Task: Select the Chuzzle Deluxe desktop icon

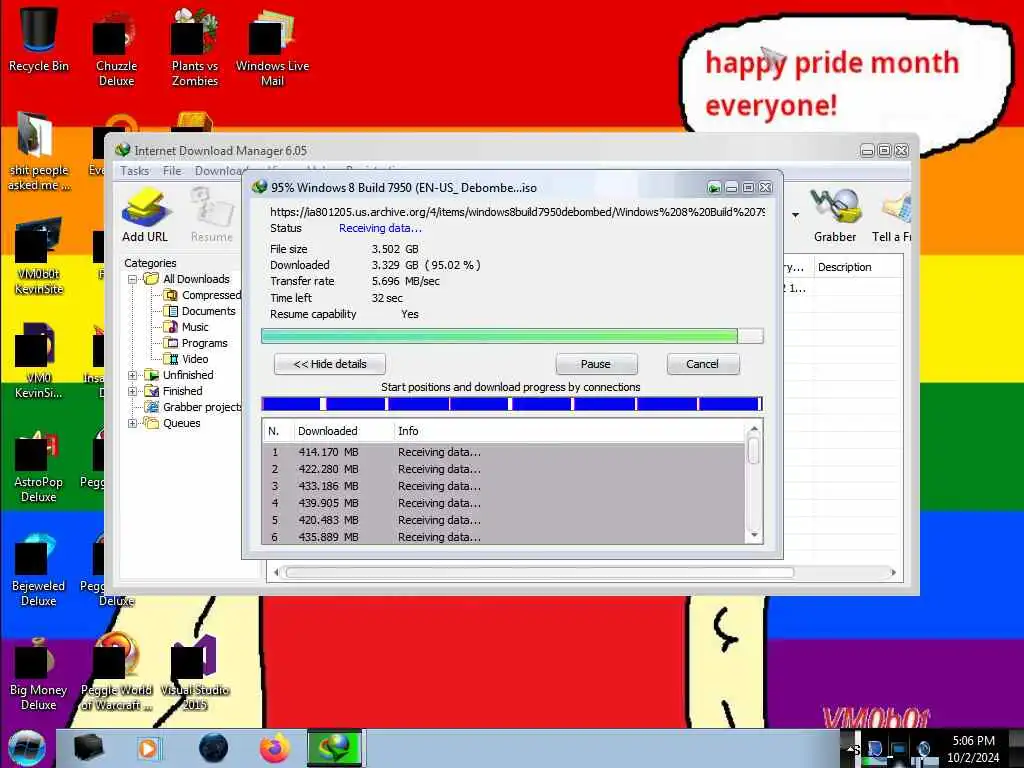Action: [116, 50]
